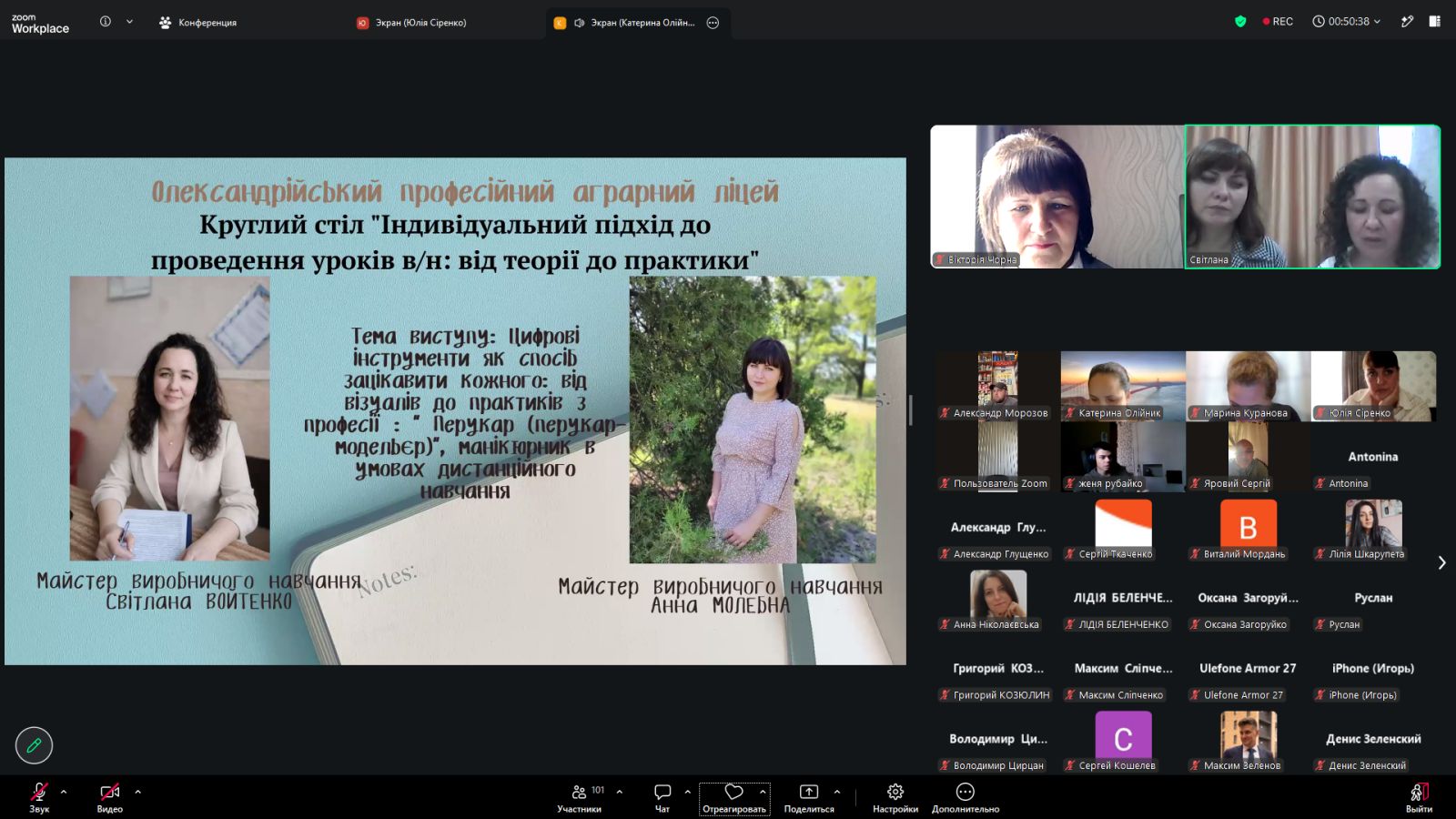Image resolution: width=1456 pixels, height=819 pixels.
Task: Click Максим Зеленов participant tile
Action: (x=1249, y=739)
